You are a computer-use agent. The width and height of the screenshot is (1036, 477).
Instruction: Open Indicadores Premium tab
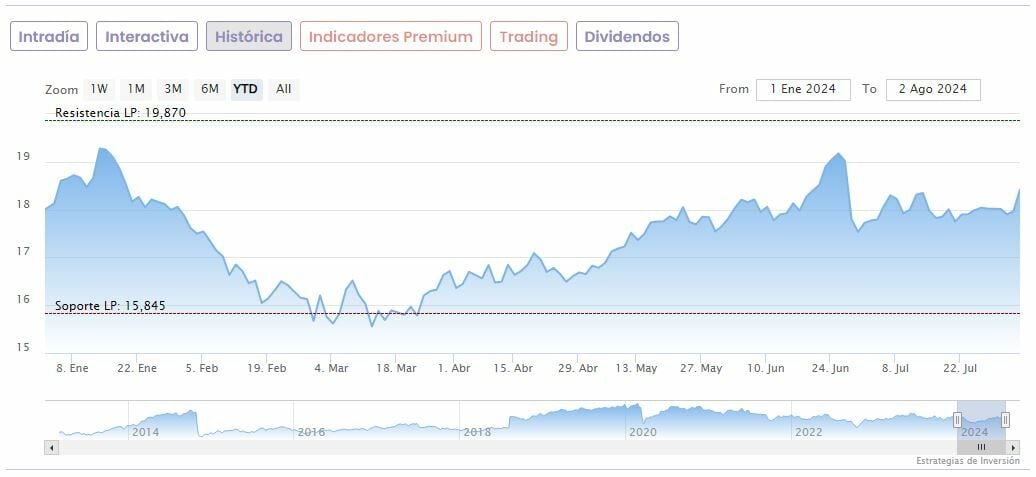pyautogui.click(x=390, y=37)
